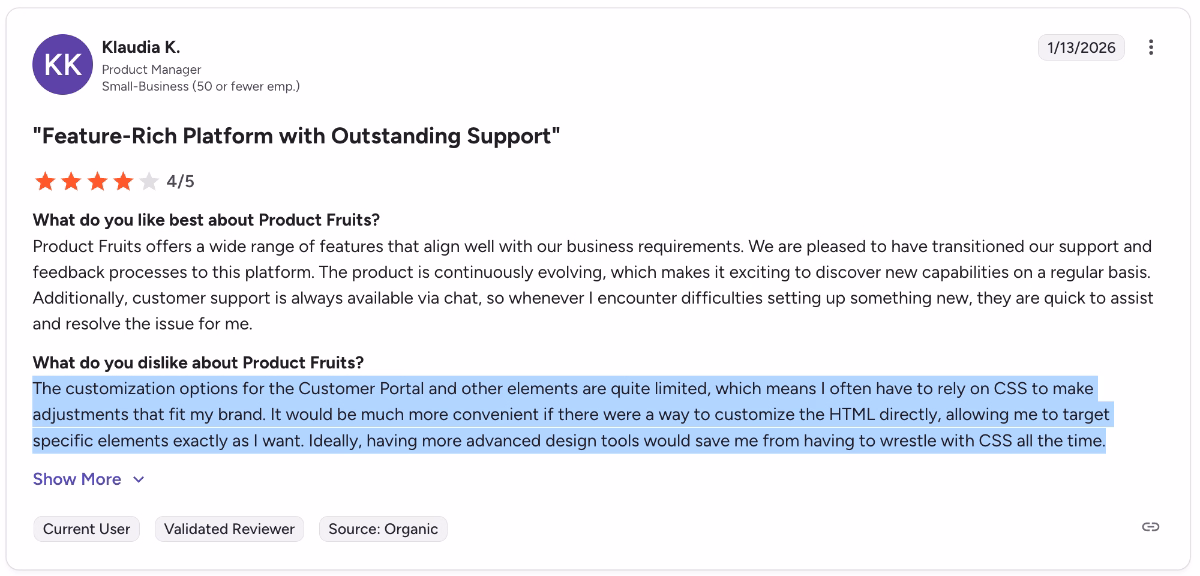Open the overflow menu beside the date
This screenshot has width=1200, height=576.
pyautogui.click(x=1151, y=47)
